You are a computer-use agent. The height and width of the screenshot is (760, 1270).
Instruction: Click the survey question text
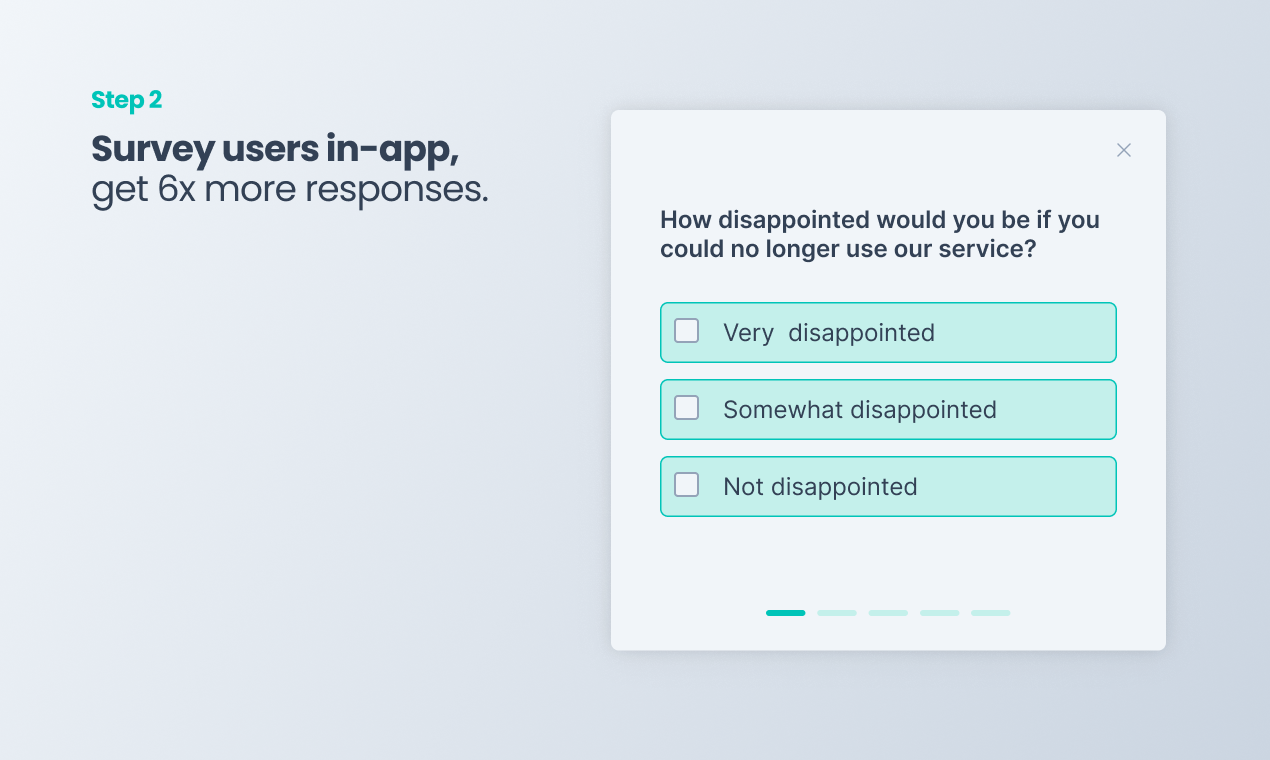(879, 234)
